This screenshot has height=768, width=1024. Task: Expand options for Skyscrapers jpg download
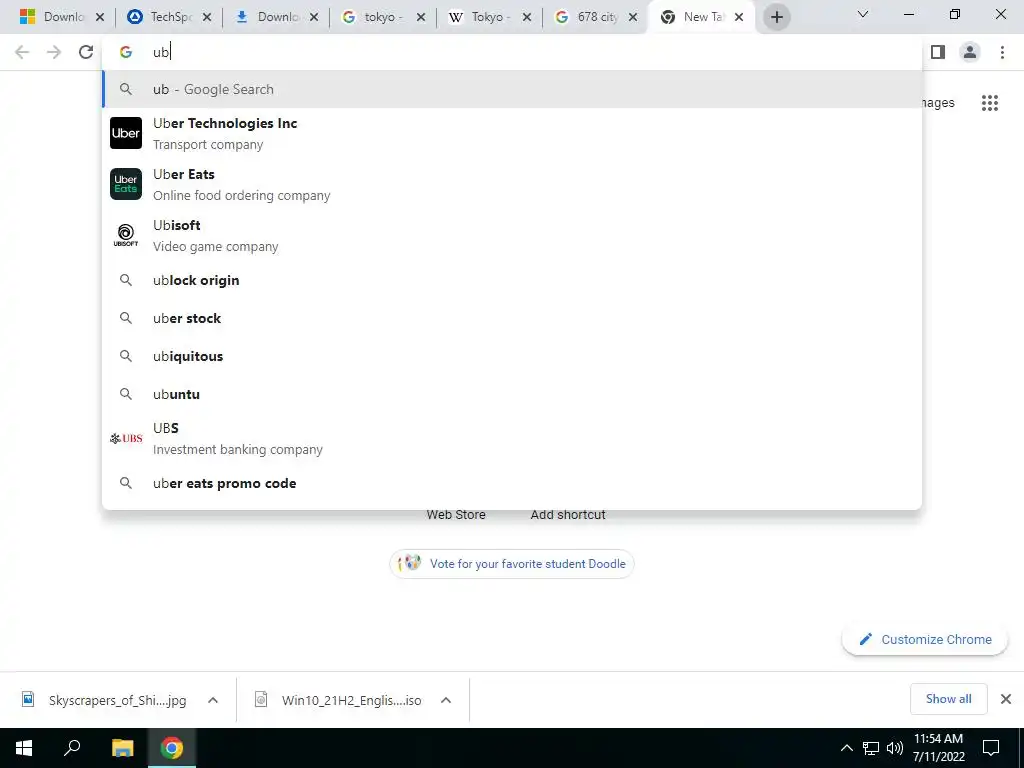click(213, 700)
